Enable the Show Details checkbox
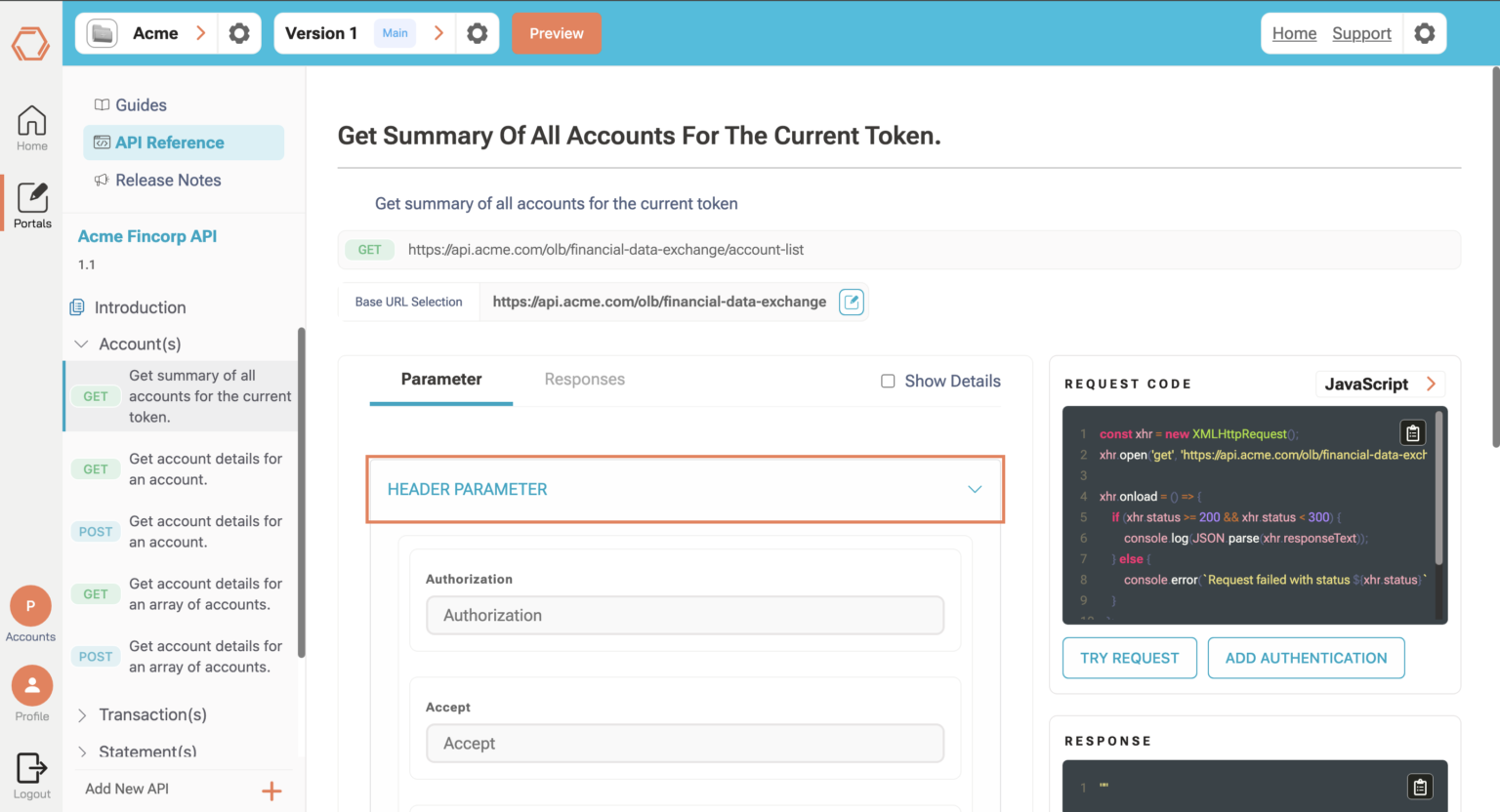 click(889, 381)
